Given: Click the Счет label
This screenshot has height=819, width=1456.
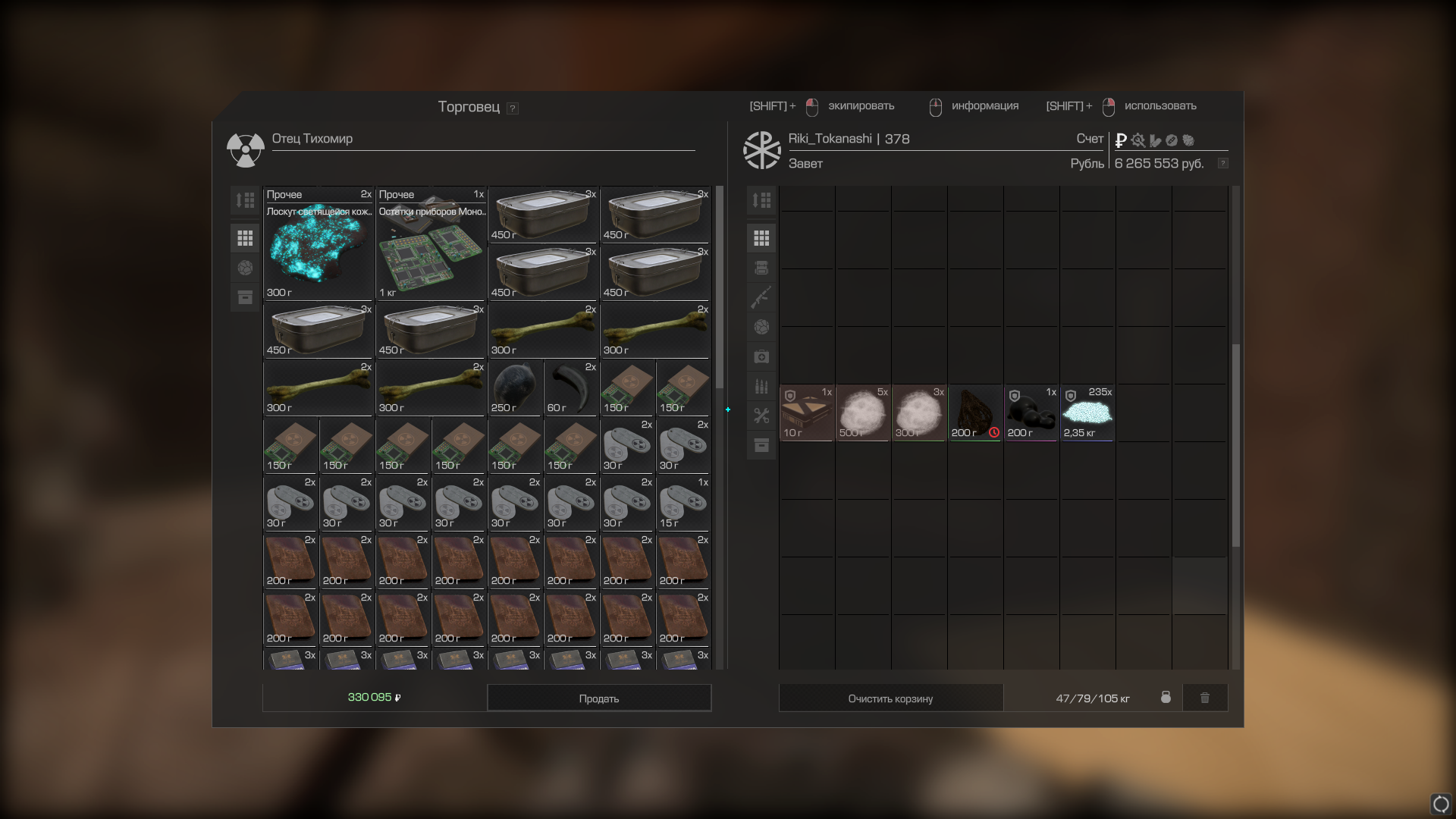Looking at the screenshot, I should (x=1090, y=139).
